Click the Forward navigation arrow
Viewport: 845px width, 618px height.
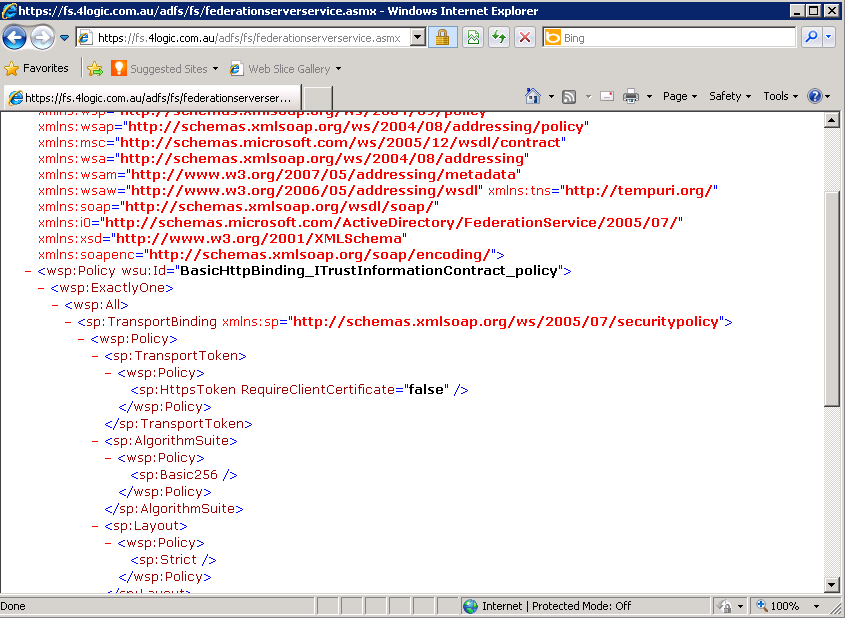(x=39, y=37)
